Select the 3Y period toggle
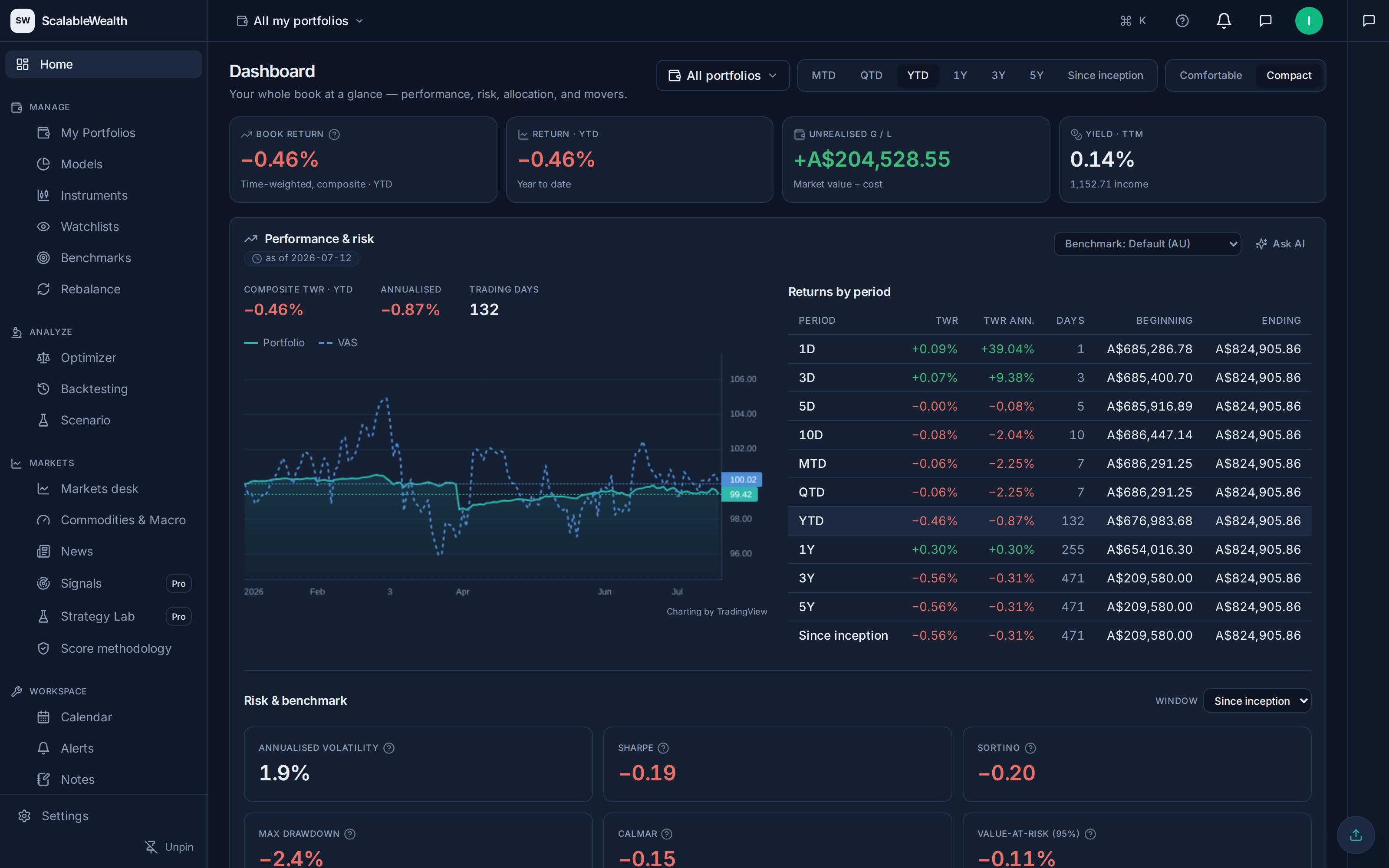 998,75
